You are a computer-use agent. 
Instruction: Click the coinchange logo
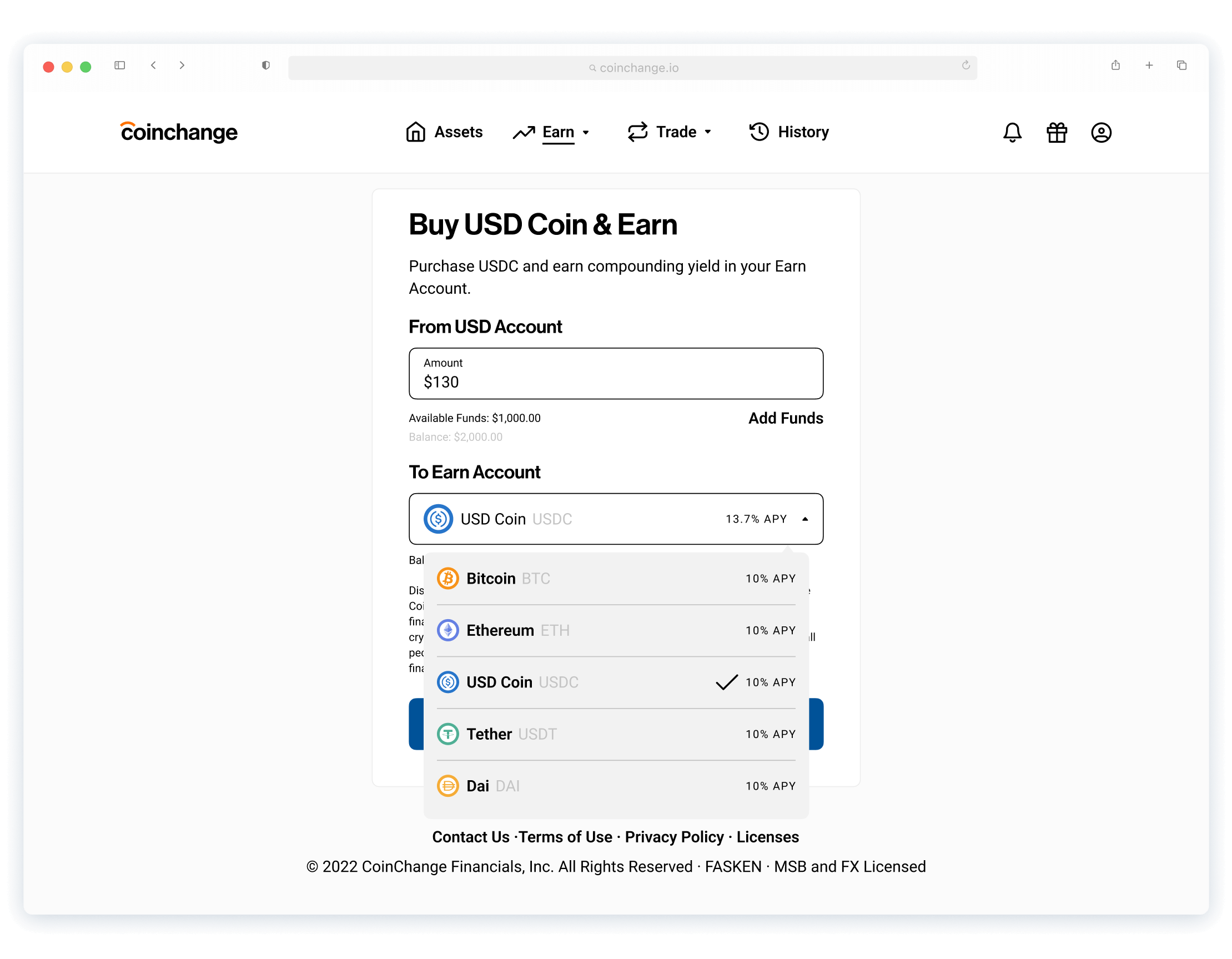click(x=179, y=132)
